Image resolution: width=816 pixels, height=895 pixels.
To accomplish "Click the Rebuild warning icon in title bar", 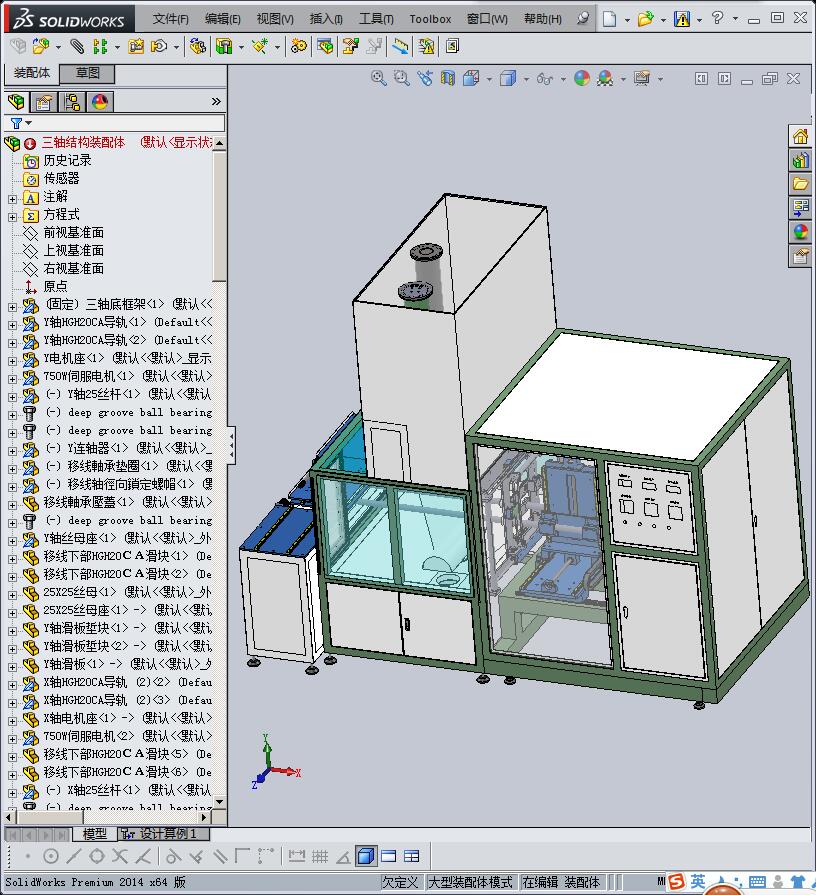I will coord(682,19).
